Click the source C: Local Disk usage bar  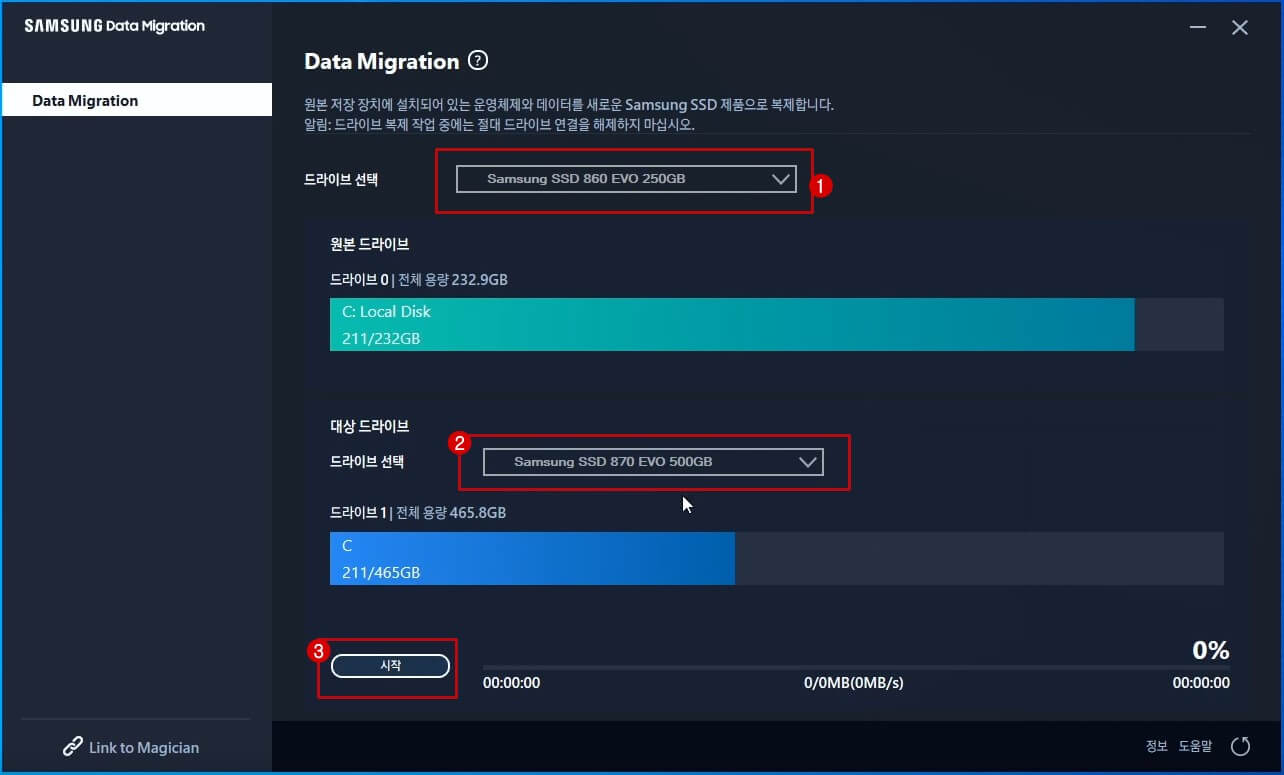point(777,324)
